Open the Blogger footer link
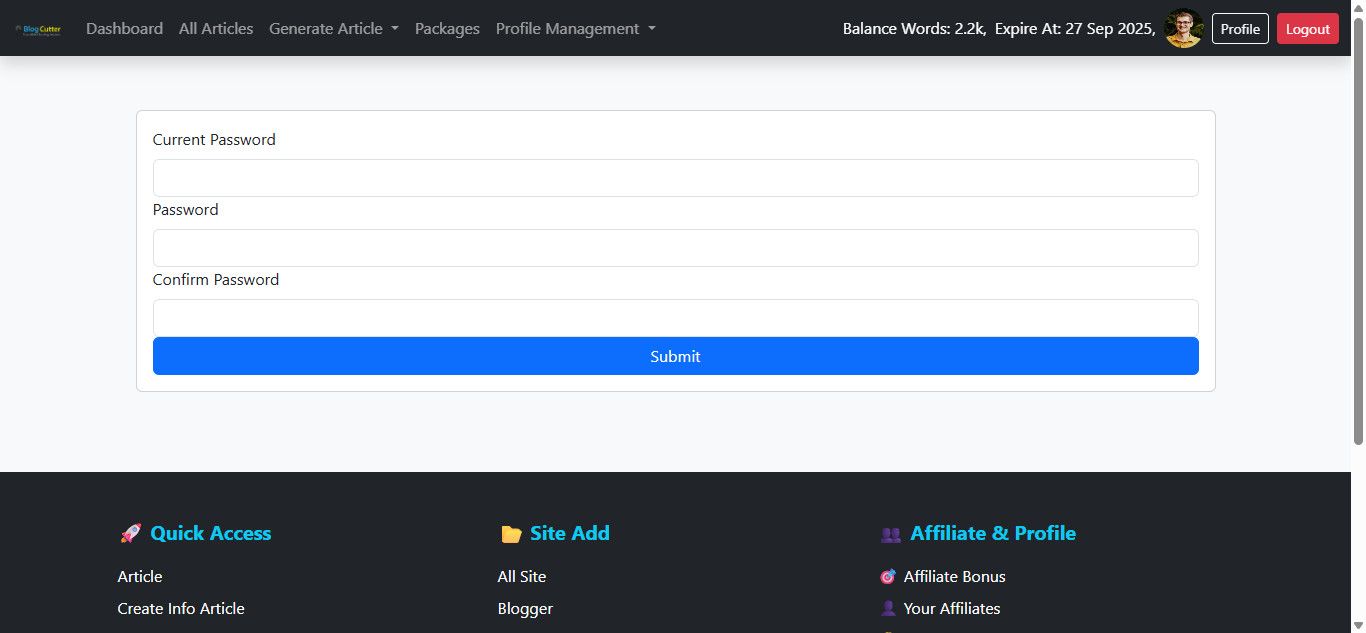Image resolution: width=1366 pixels, height=633 pixels. 525,609
